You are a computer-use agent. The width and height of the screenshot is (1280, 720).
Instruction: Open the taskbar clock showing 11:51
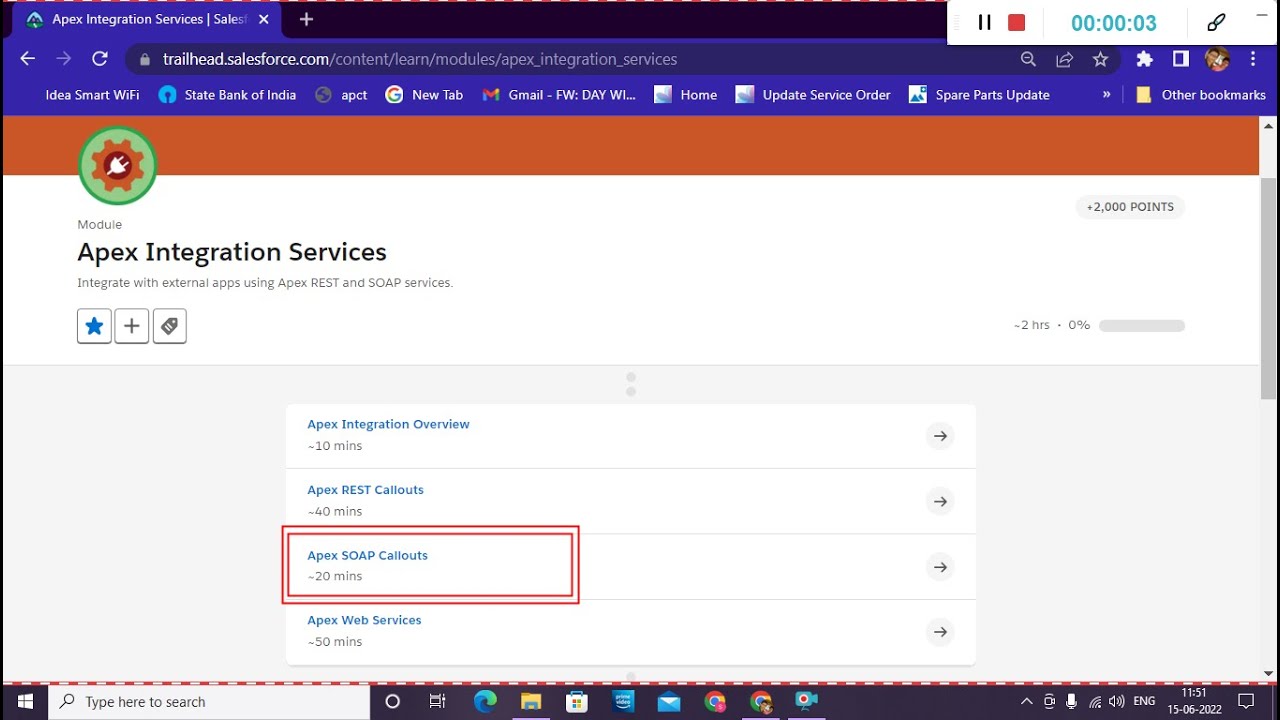tap(1194, 702)
